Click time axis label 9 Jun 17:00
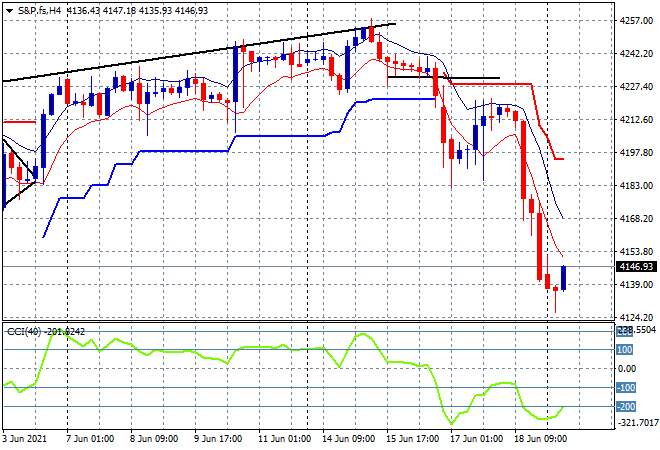This screenshot has width=660, height=450. (218, 439)
